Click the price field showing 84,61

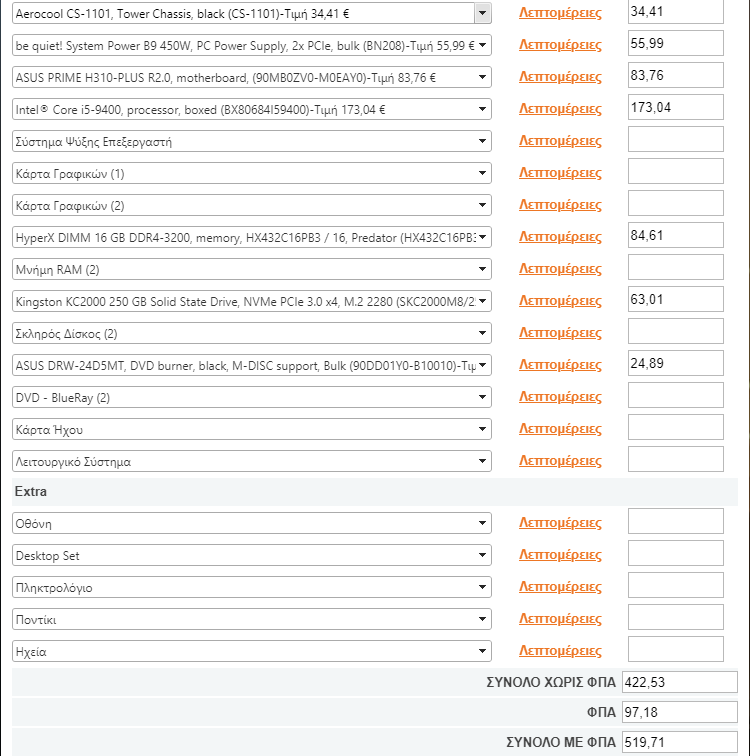676,235
